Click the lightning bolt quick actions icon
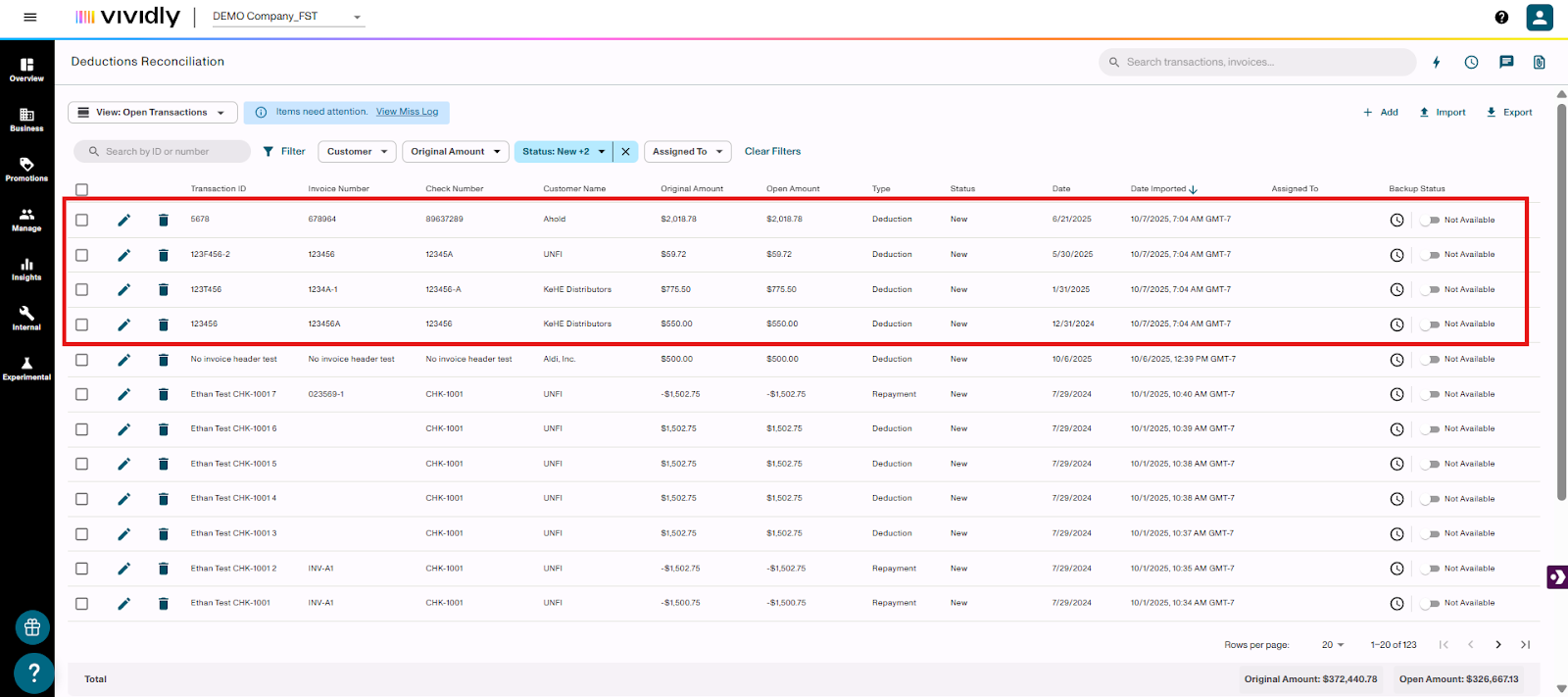This screenshot has height=697, width=1568. [1437, 62]
